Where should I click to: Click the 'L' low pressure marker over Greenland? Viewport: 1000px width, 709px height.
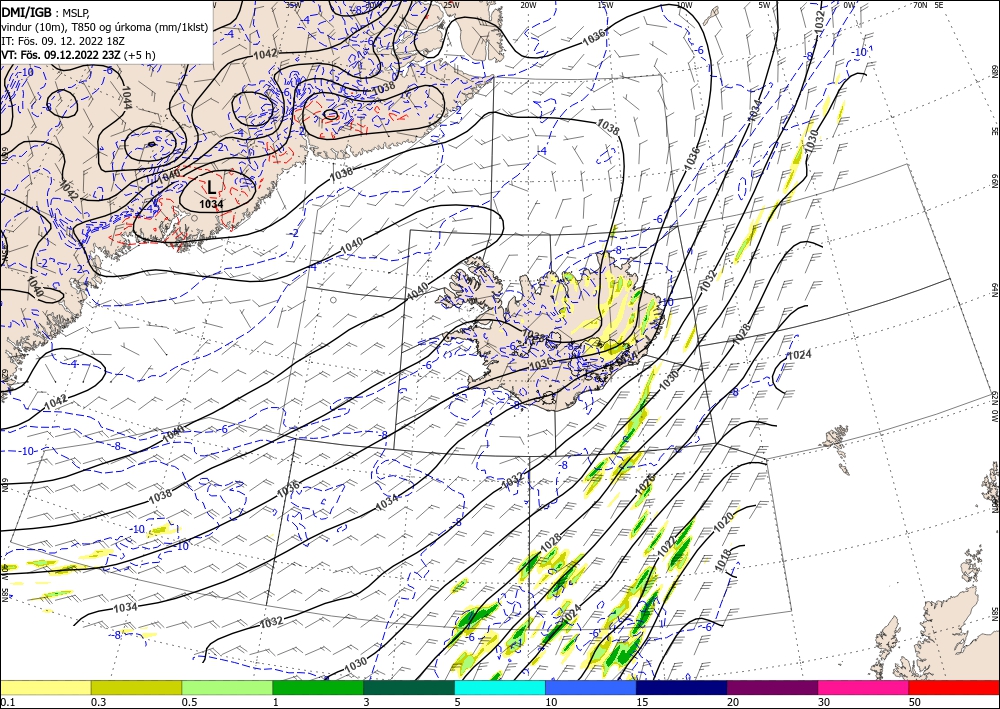(x=211, y=187)
